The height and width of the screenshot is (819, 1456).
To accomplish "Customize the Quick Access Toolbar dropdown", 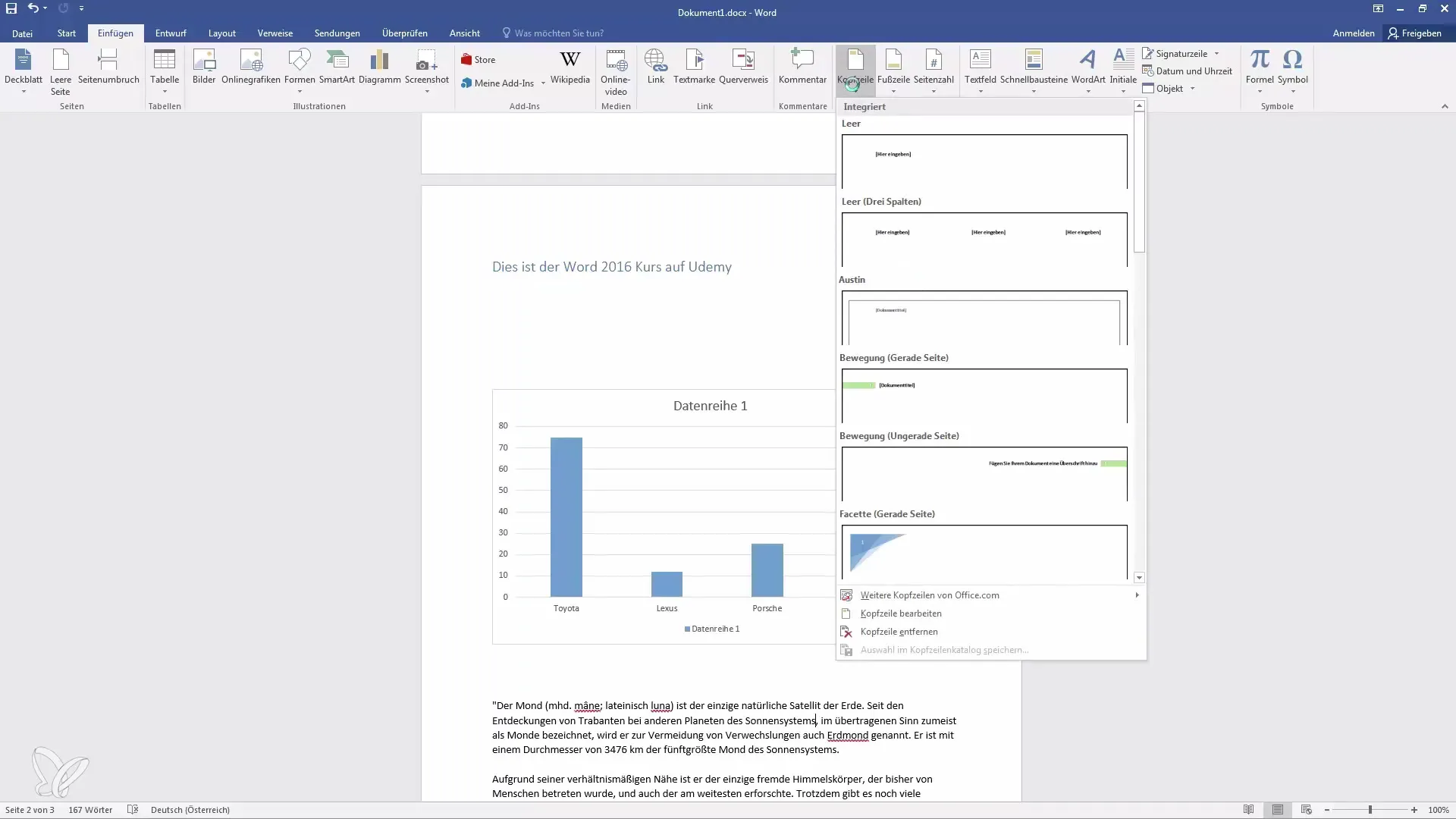I will (81, 8).
